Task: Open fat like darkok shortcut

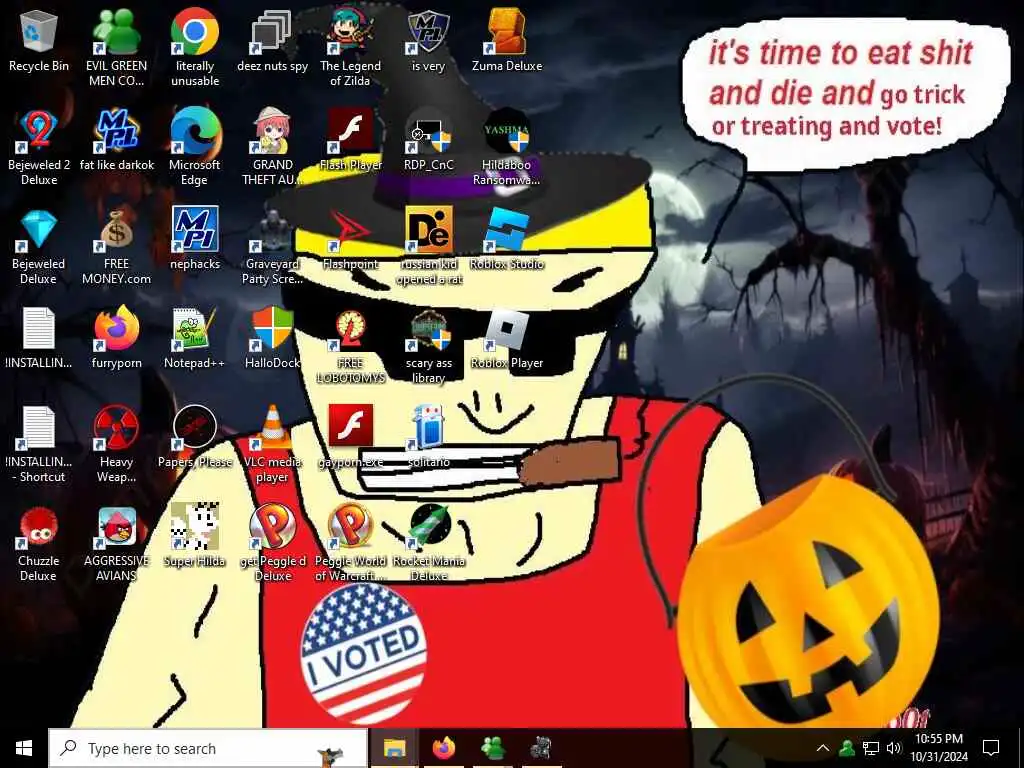Action: coord(116,139)
